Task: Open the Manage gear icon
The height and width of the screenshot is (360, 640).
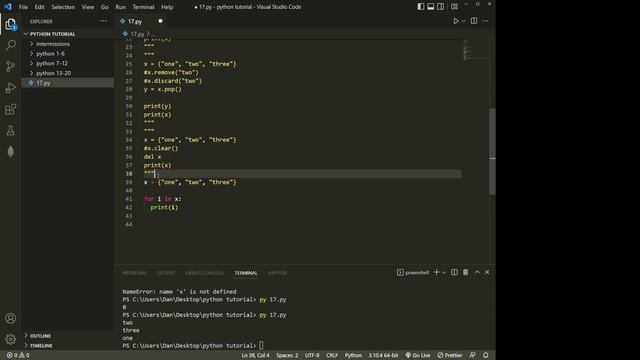Action: [x=11, y=339]
